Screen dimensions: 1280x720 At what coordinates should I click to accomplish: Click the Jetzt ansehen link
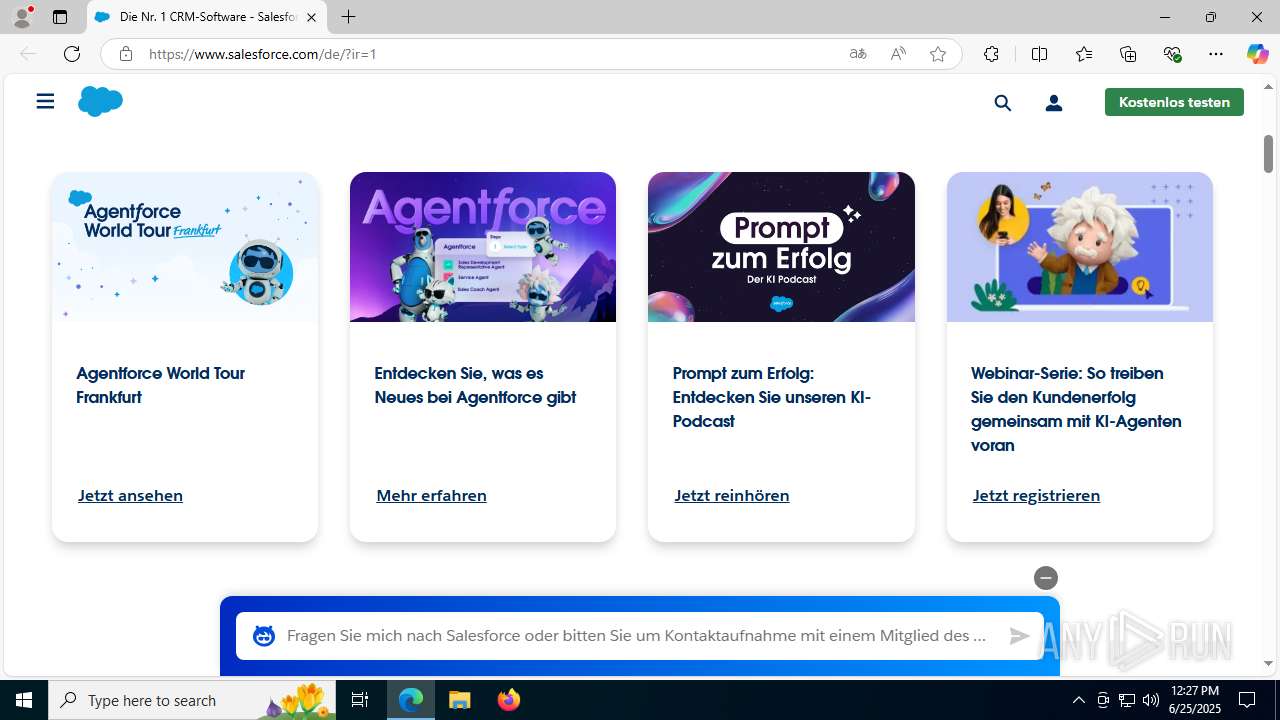(x=130, y=495)
